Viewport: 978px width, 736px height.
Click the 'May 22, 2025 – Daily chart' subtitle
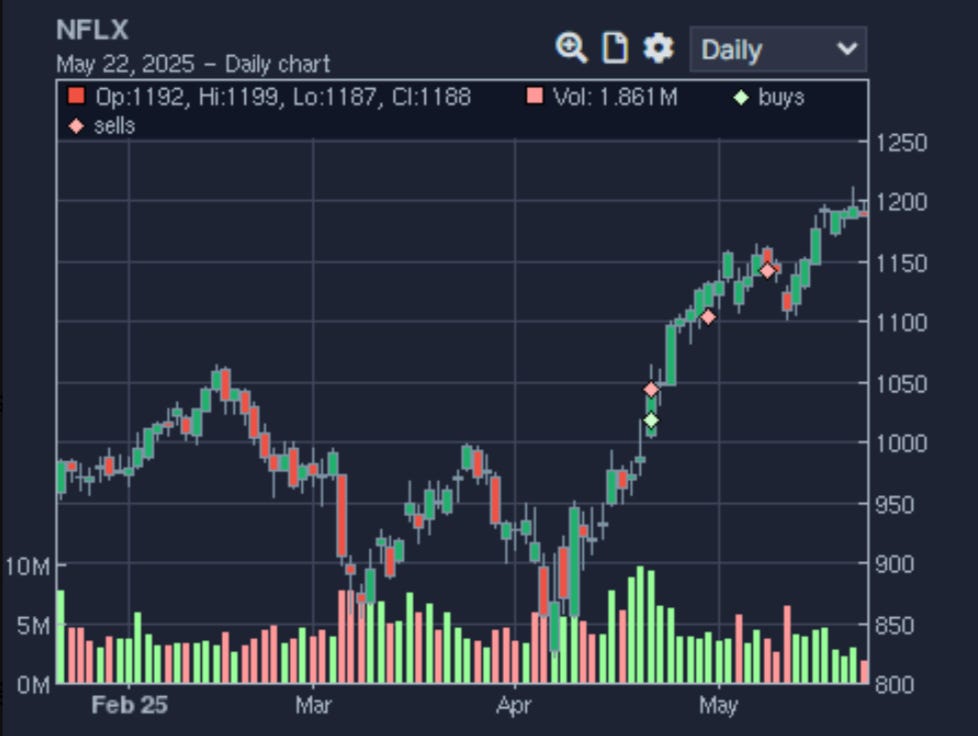tap(193, 64)
